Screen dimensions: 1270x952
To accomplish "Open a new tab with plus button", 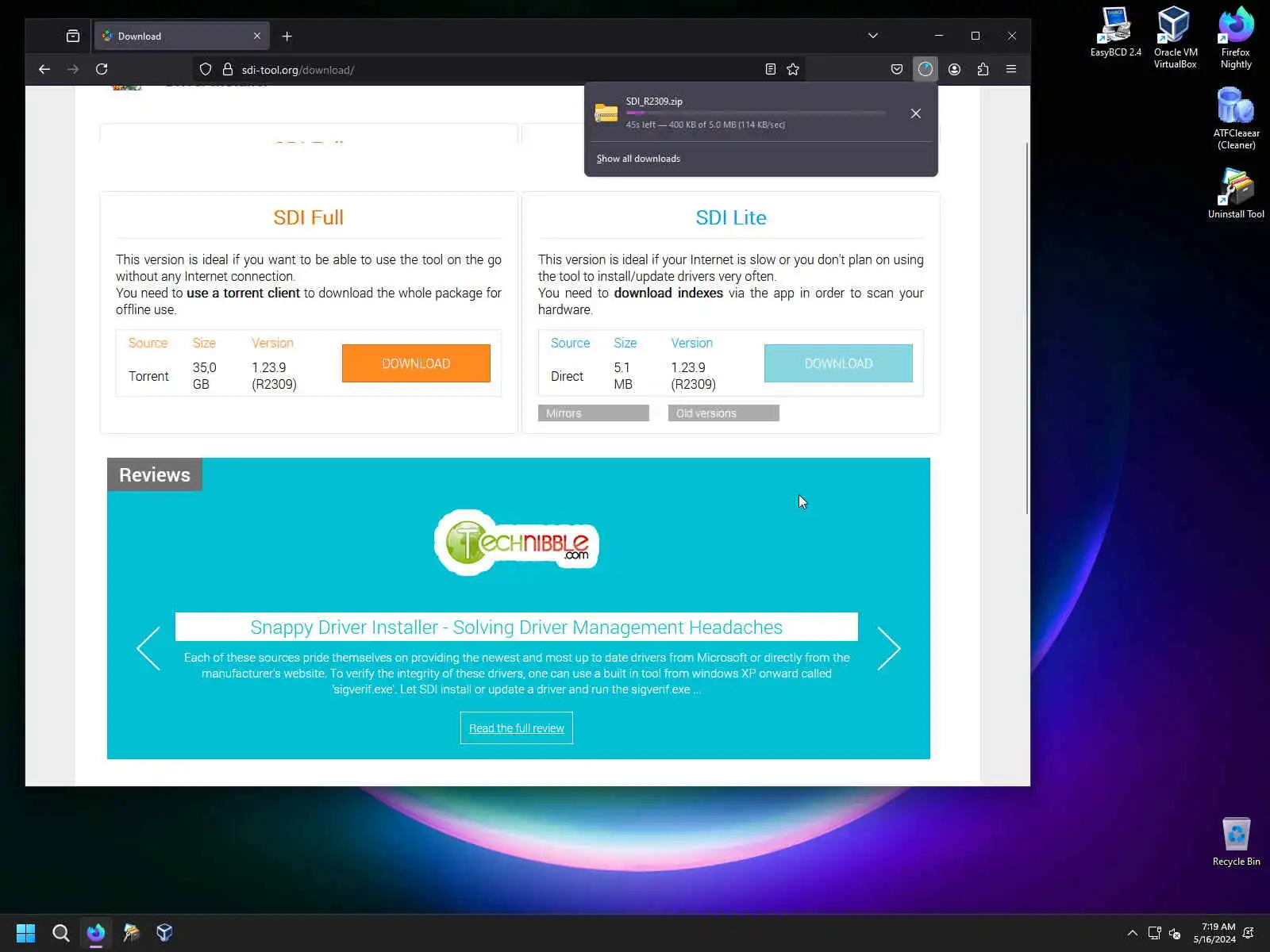I will point(287,36).
